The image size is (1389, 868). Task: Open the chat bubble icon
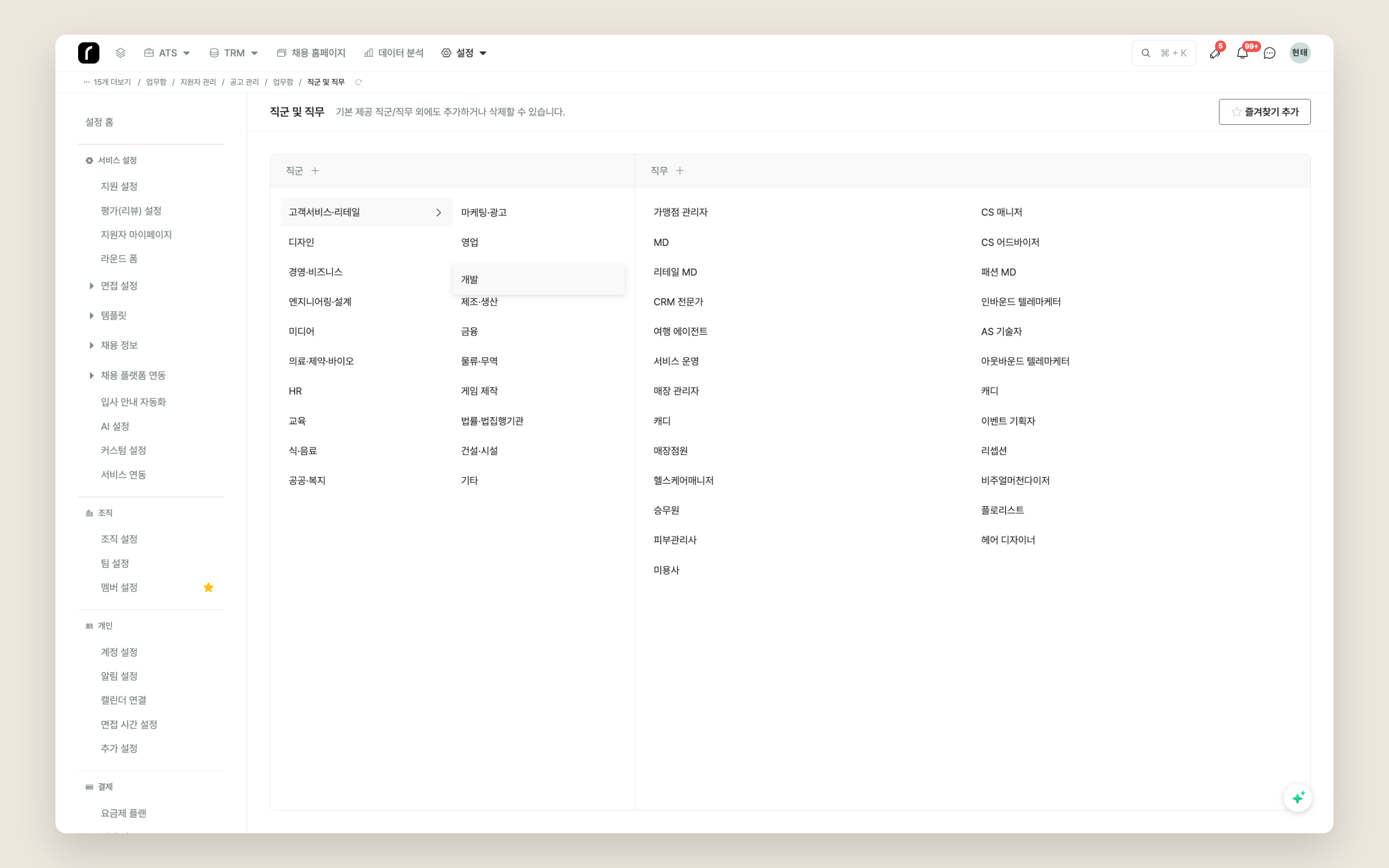[x=1269, y=53]
